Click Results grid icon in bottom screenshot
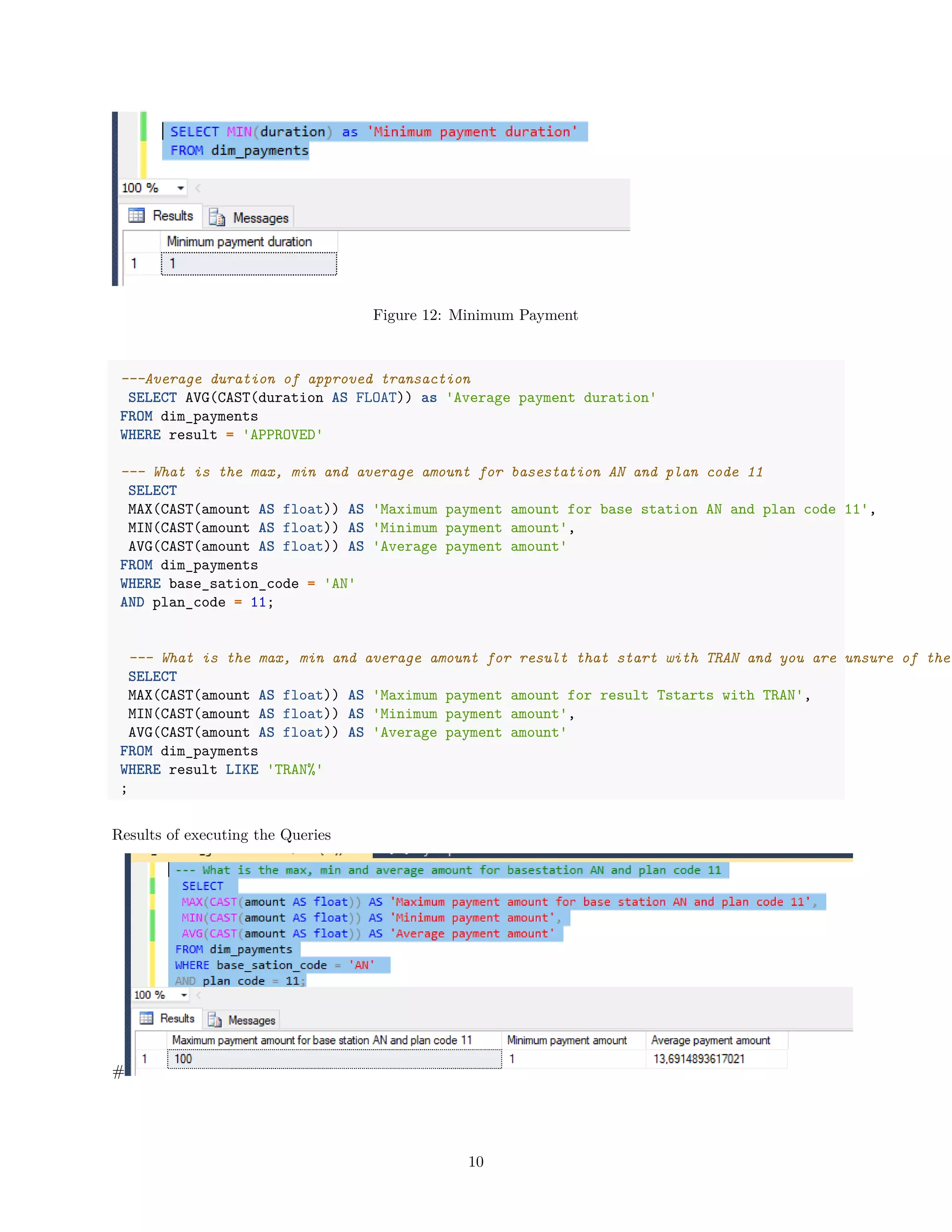Viewport: 952px width, 1232px height. pos(146,1018)
